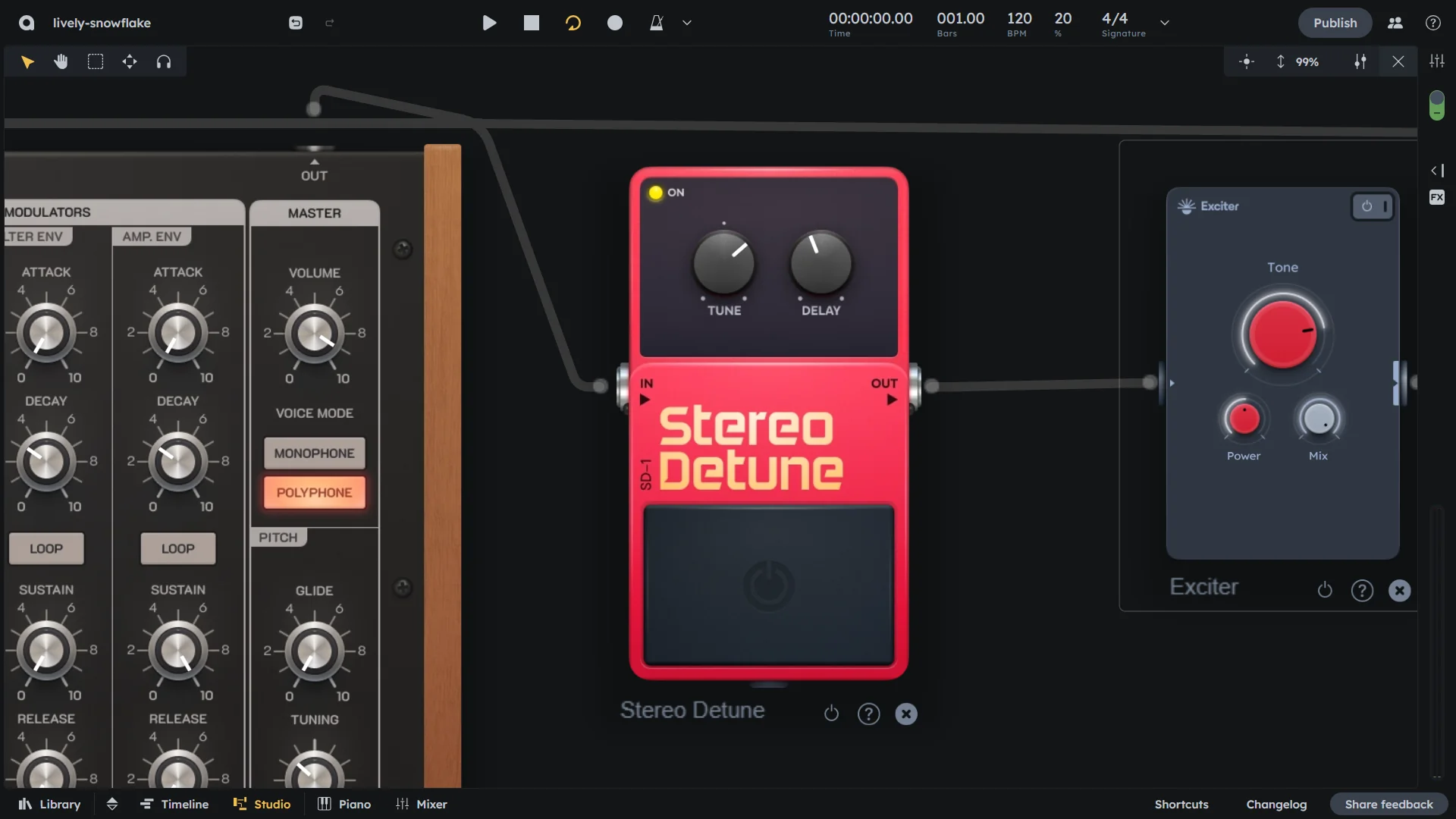Expand the 4/4 Signature dropdown
This screenshot has width=1456, height=819.
[1164, 23]
